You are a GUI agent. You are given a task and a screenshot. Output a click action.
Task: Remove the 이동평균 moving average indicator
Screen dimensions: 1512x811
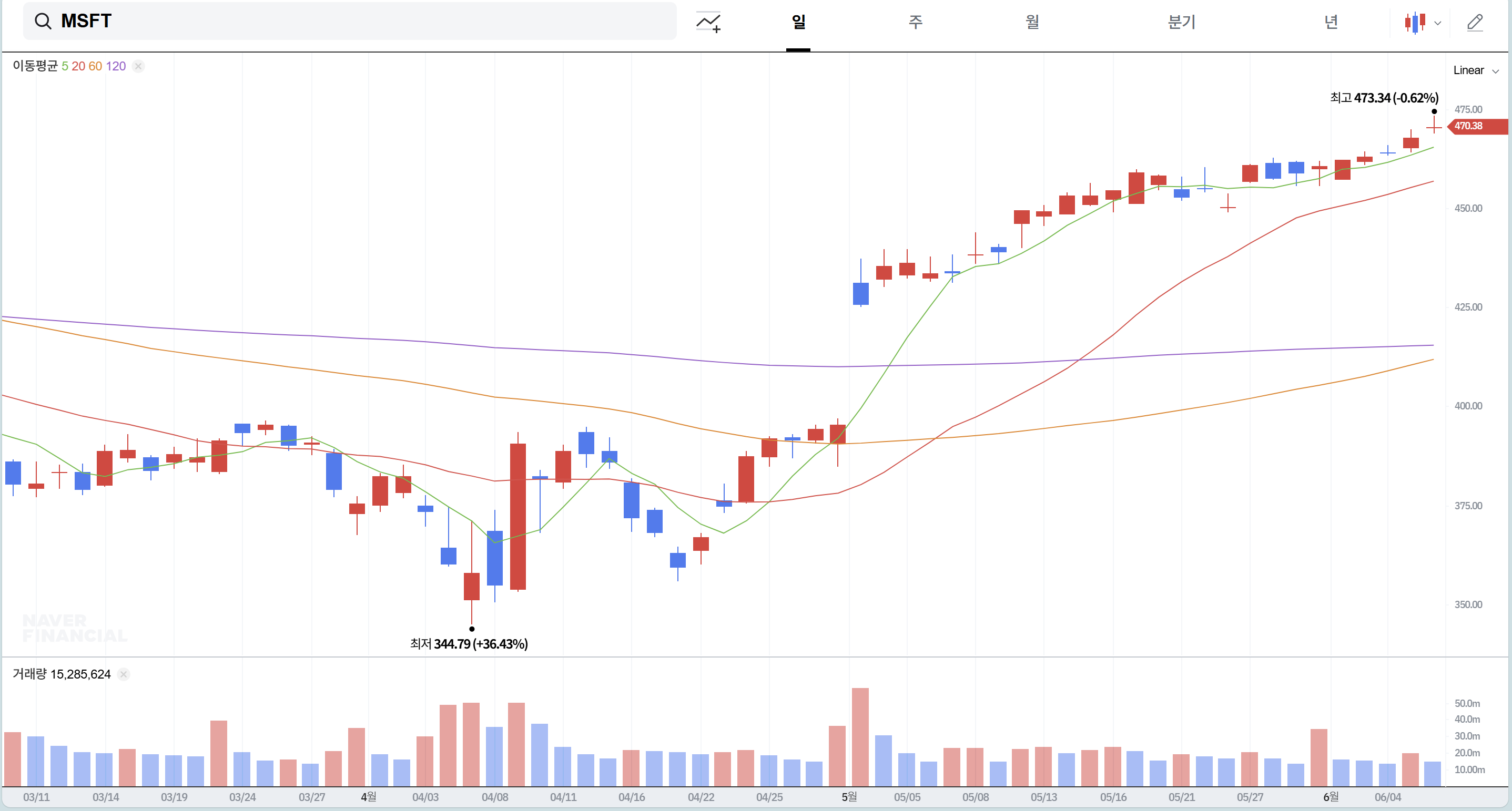138,66
